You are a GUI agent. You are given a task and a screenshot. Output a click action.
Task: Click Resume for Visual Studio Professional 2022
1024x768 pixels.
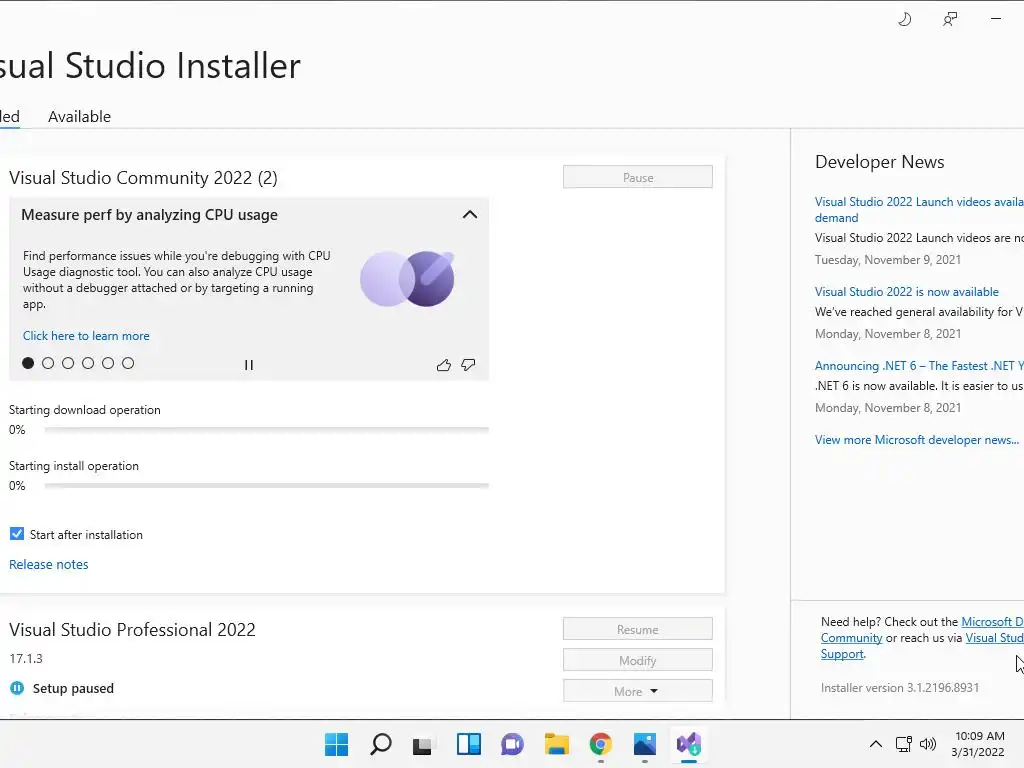[x=637, y=629]
